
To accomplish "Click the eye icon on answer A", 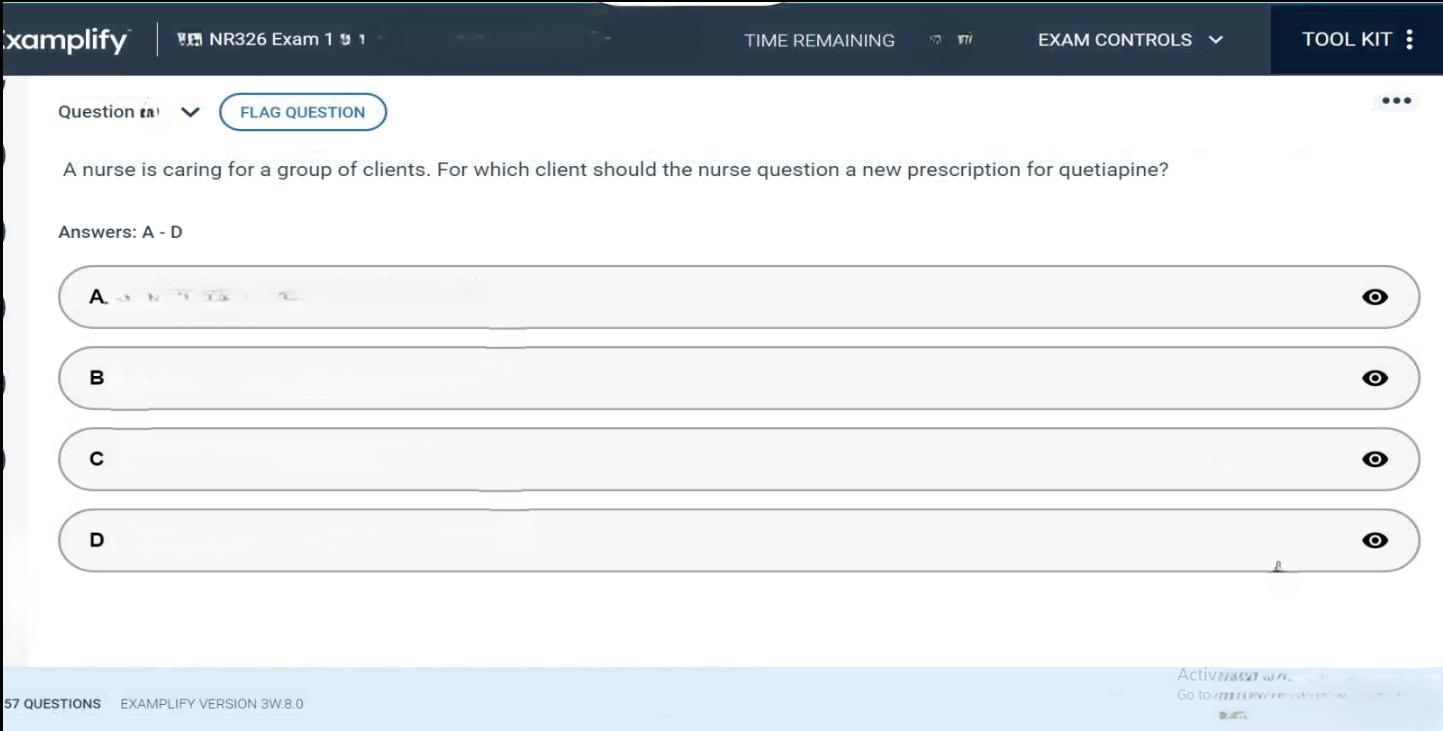I will coord(1376,297).
